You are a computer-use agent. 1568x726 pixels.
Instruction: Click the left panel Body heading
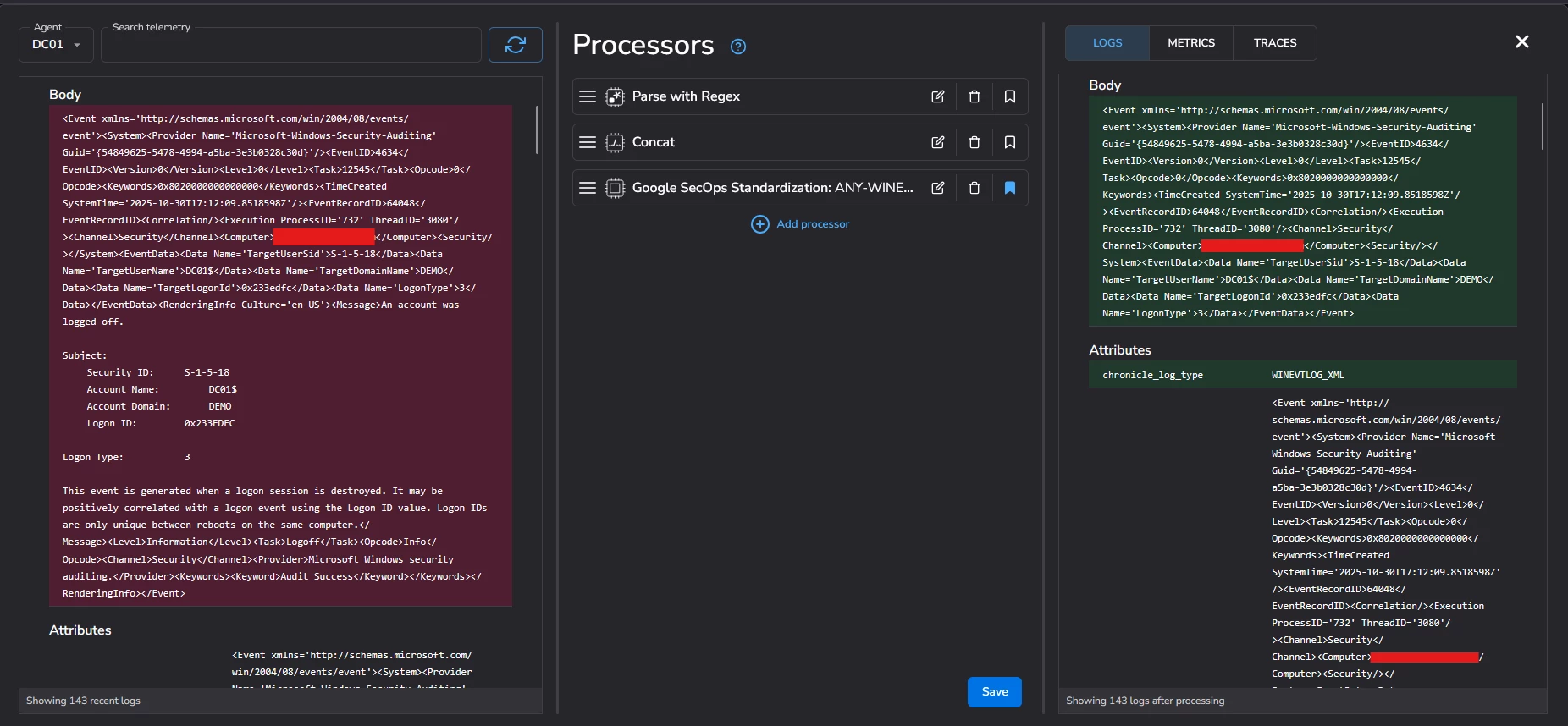tap(65, 95)
